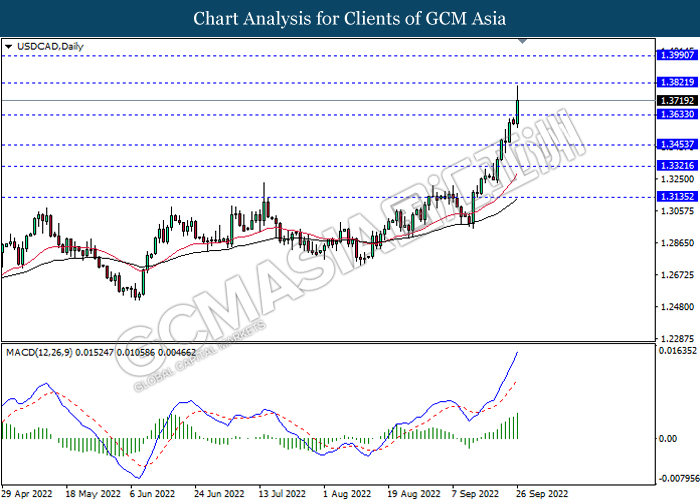Click the 1.24800 price axis value
This screenshot has width=700, height=500.
click(x=677, y=307)
